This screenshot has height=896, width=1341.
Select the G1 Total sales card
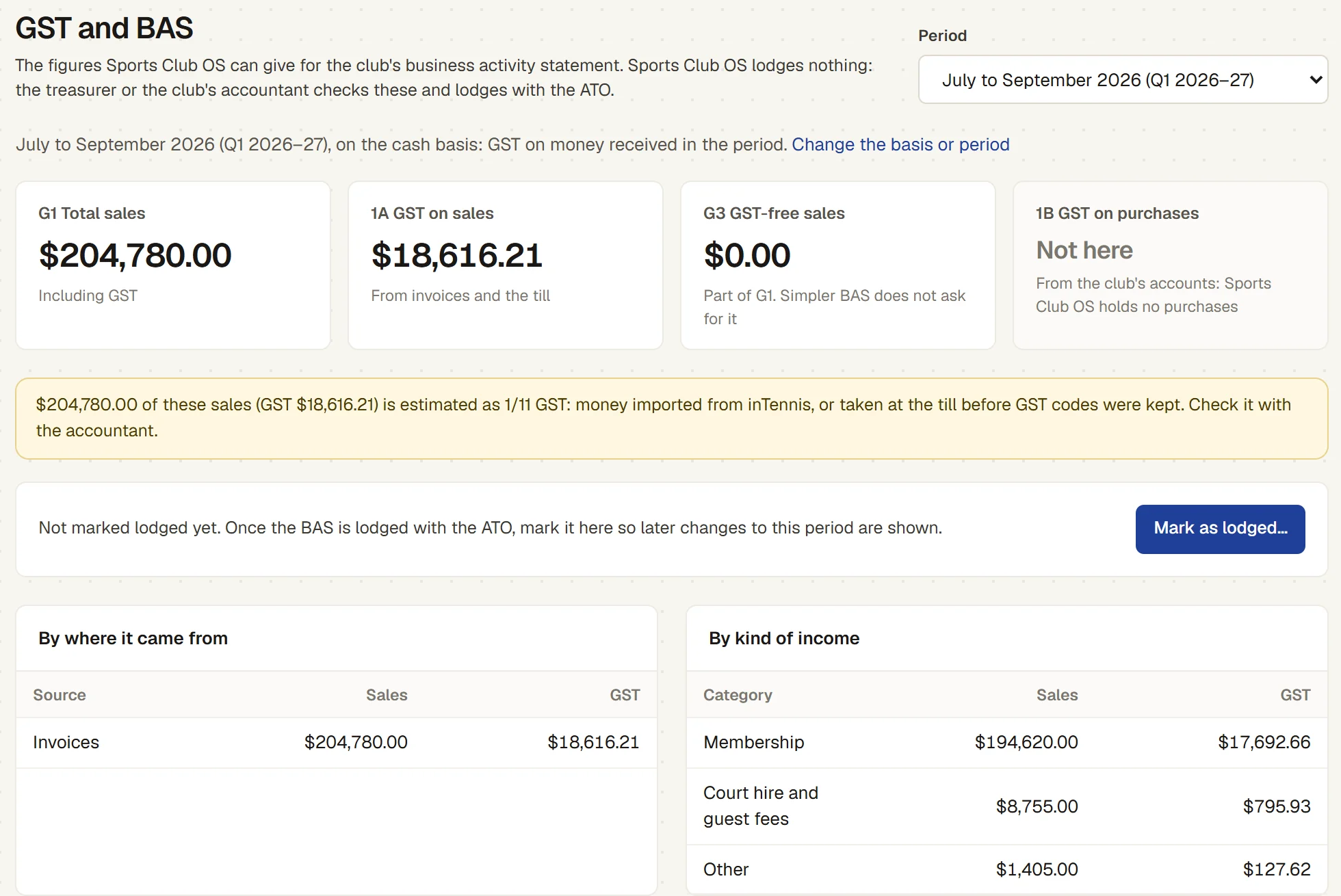point(173,265)
